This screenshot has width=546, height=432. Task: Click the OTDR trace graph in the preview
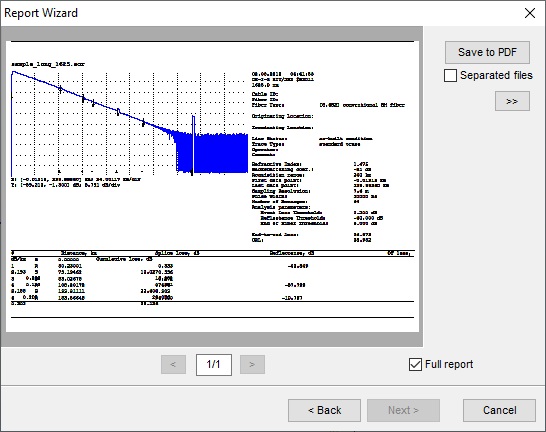tap(130, 123)
